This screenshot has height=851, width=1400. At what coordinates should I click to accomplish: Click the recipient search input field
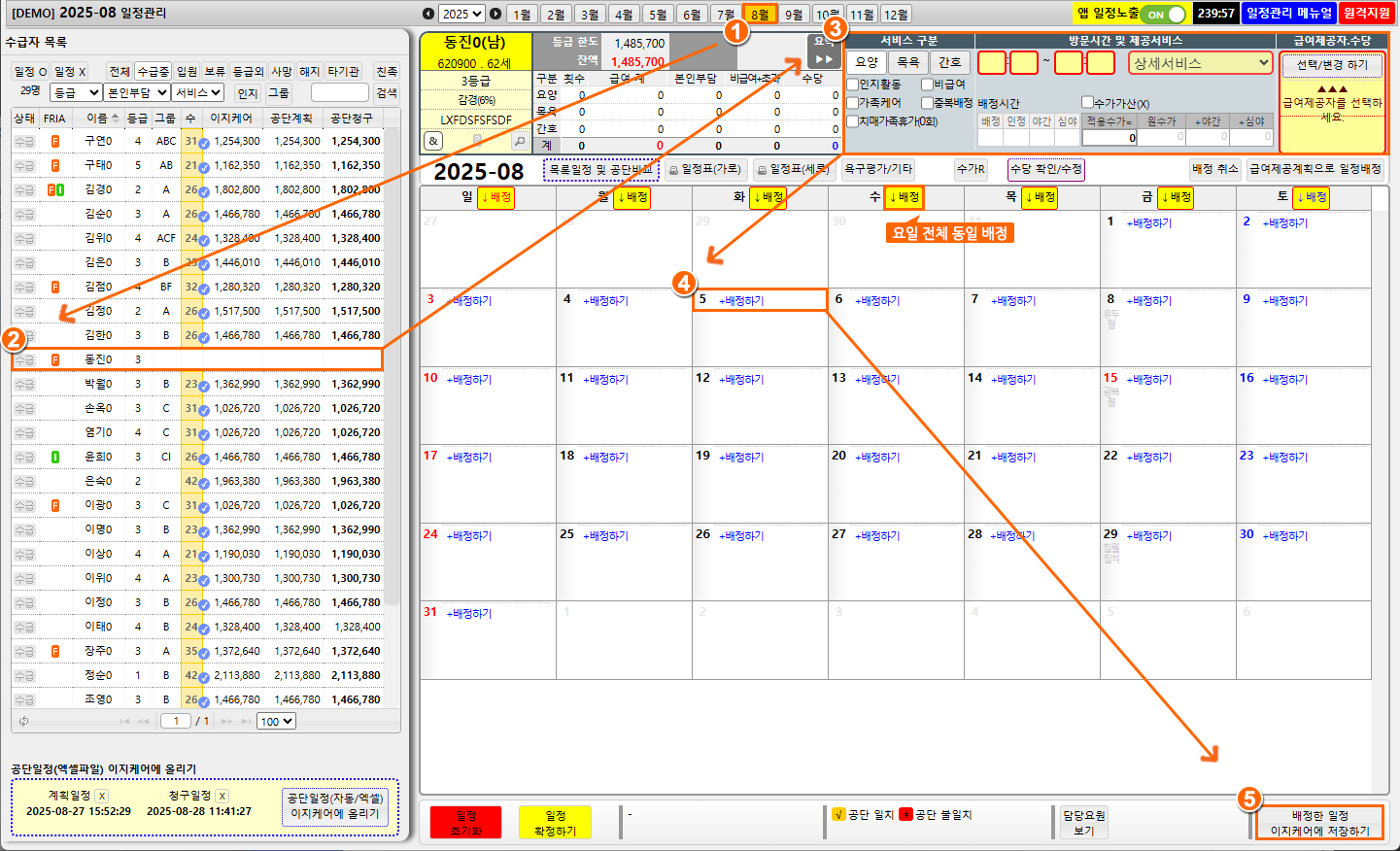339,92
